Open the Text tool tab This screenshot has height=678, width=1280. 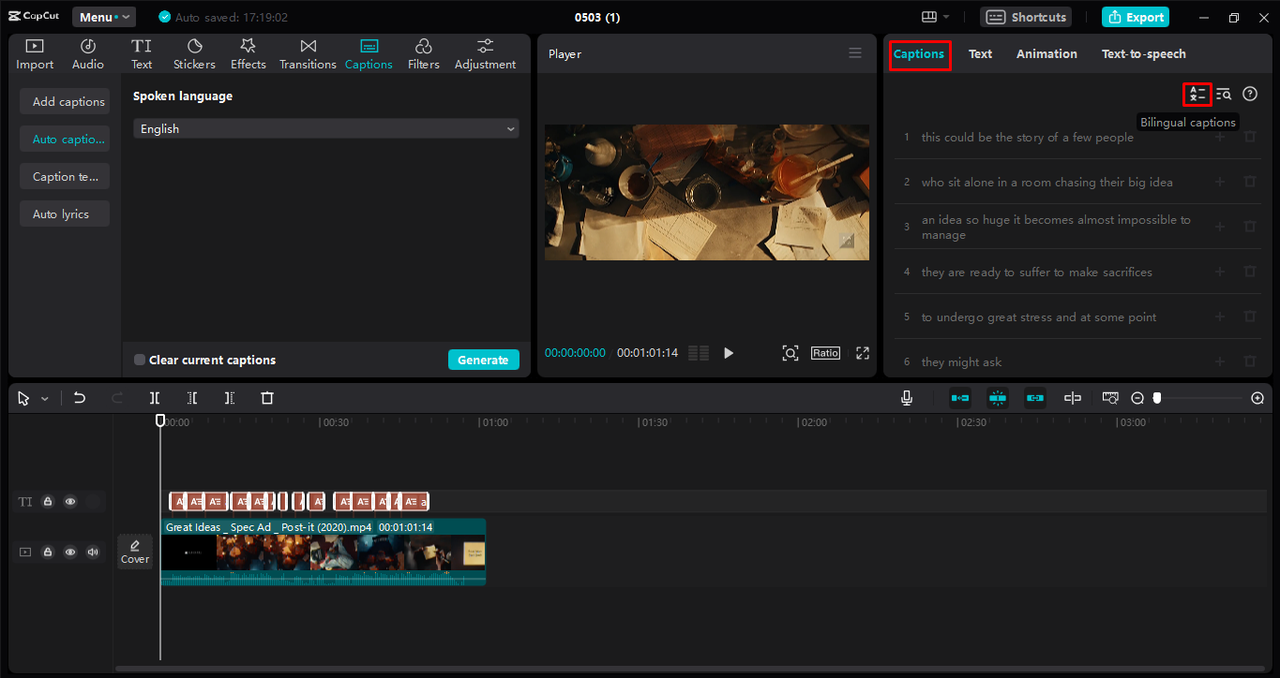point(142,54)
